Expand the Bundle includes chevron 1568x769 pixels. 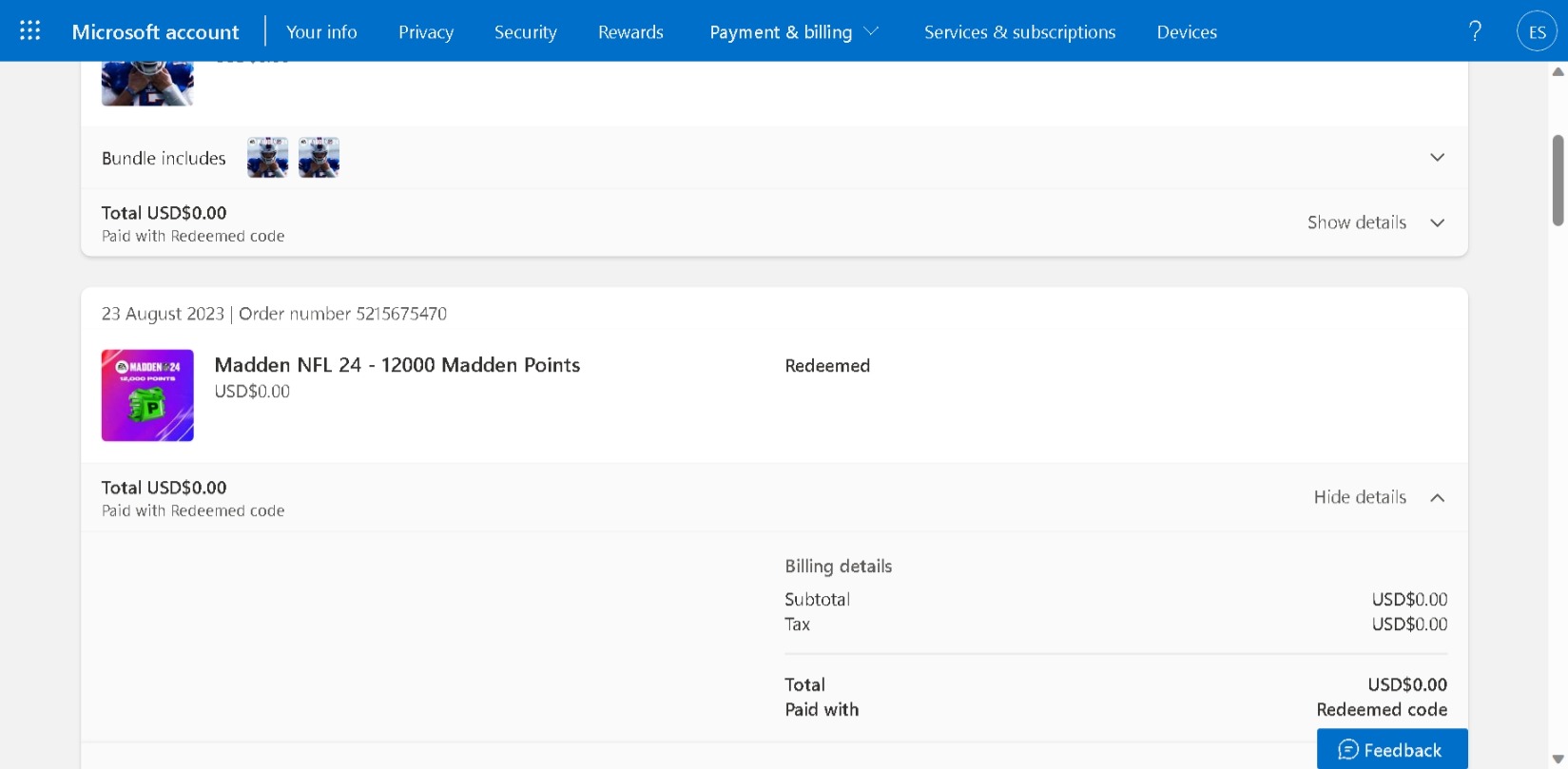[1437, 158]
